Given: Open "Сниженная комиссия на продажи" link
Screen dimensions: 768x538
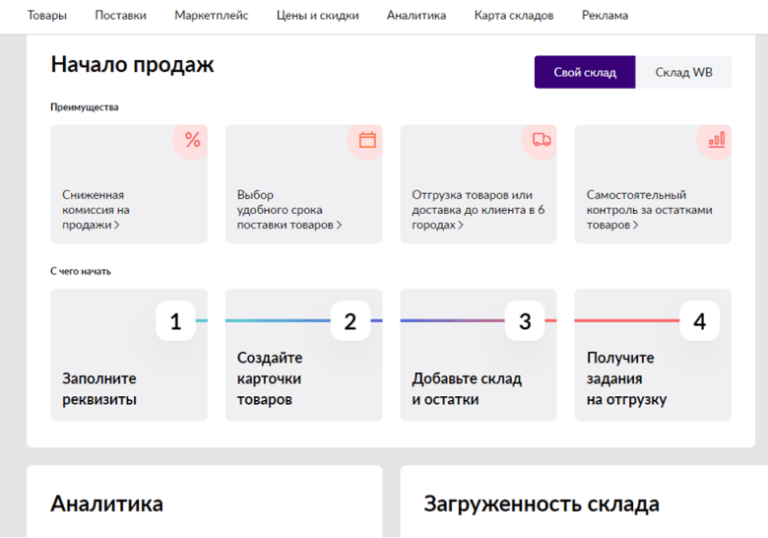Looking at the screenshot, I should [95, 210].
